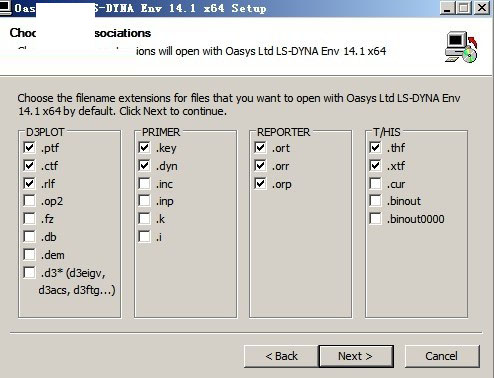Uncheck the .key extension under PRIMER
Viewport: 494px width, 378px height.
point(144,147)
